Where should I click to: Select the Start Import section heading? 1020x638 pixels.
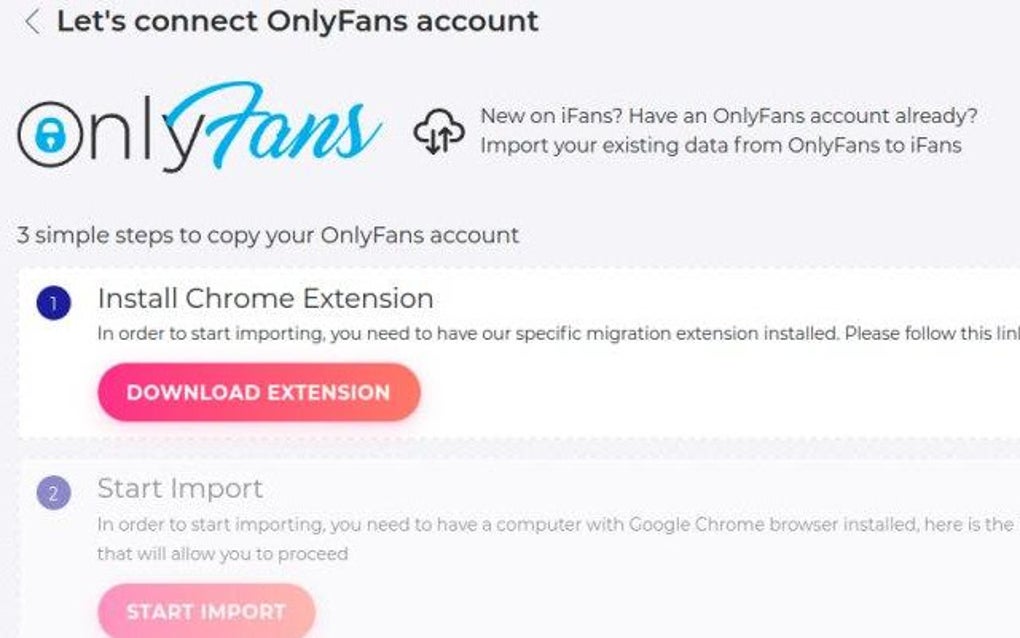[x=179, y=488]
